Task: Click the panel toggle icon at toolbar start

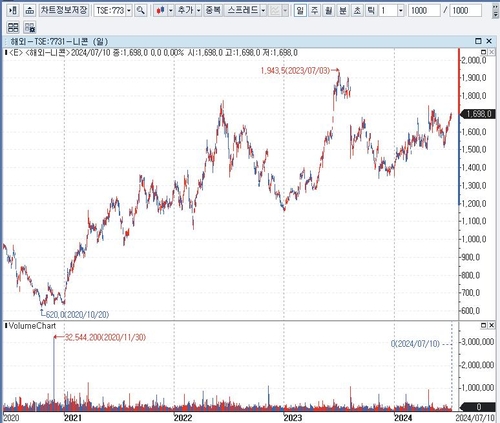Action: [13, 11]
